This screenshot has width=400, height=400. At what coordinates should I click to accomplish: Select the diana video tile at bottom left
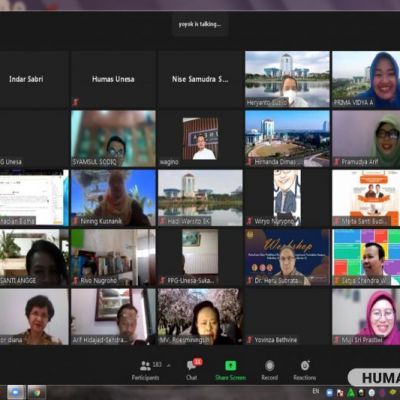click(x=34, y=317)
